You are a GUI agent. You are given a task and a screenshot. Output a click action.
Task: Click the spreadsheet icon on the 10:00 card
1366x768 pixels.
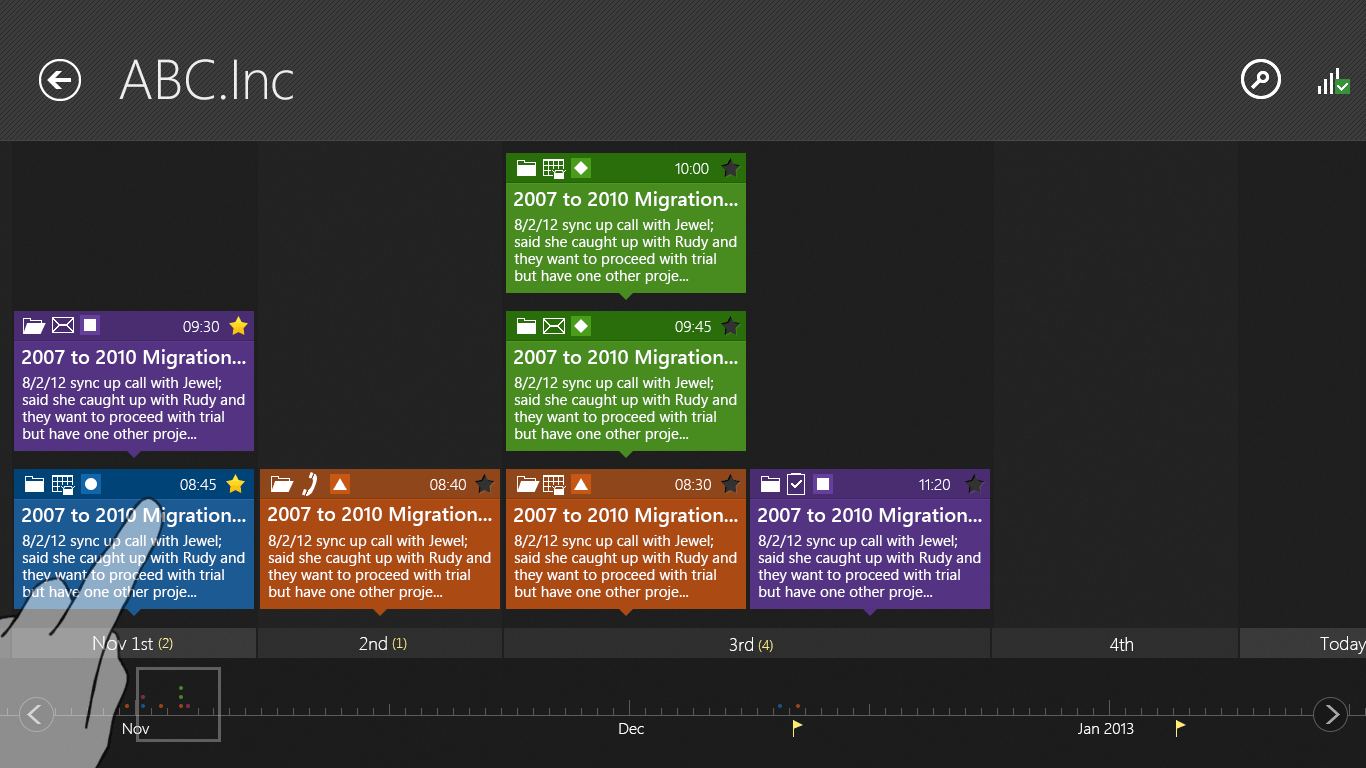(553, 168)
